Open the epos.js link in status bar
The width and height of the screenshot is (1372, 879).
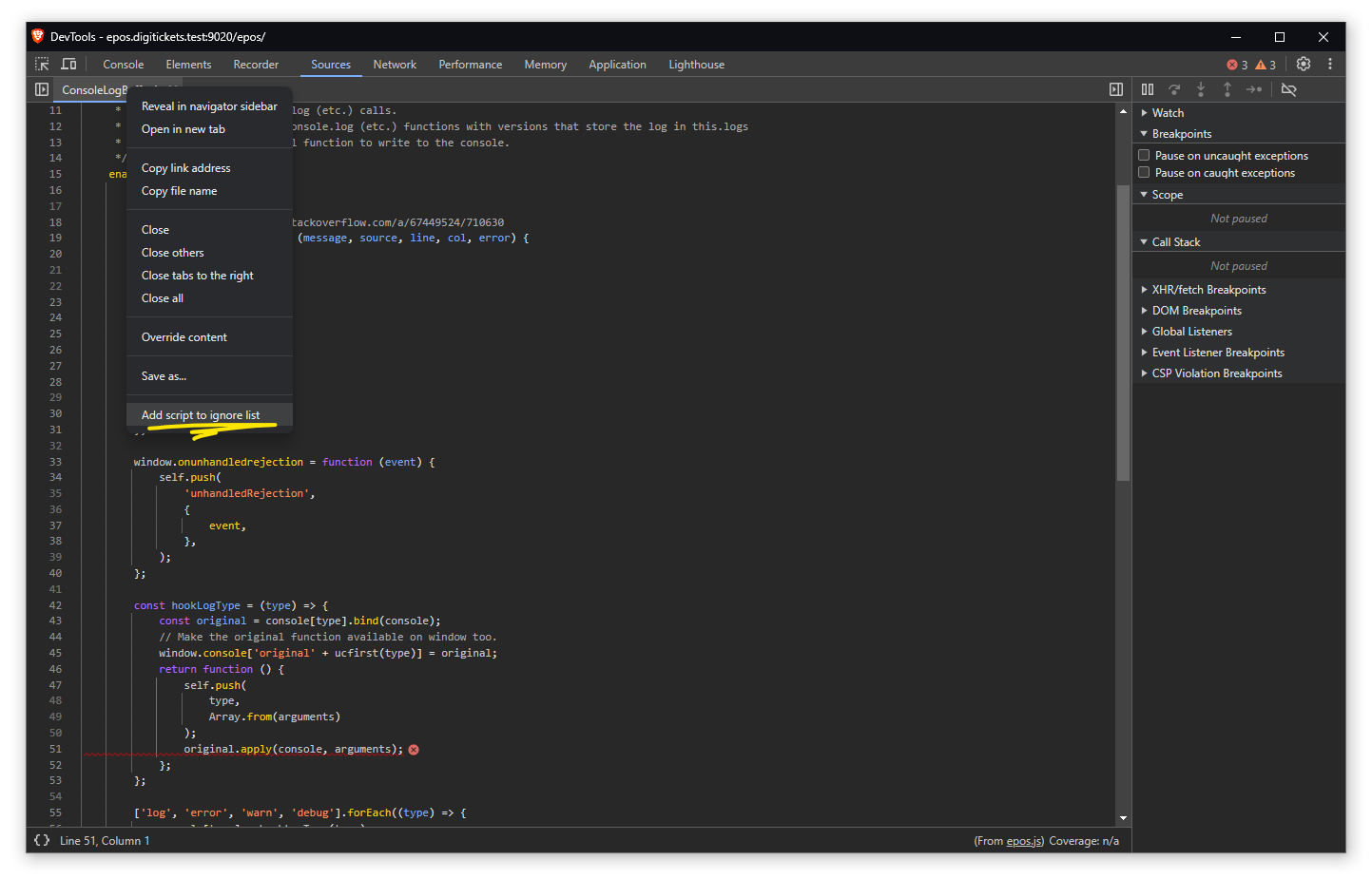point(1024,840)
